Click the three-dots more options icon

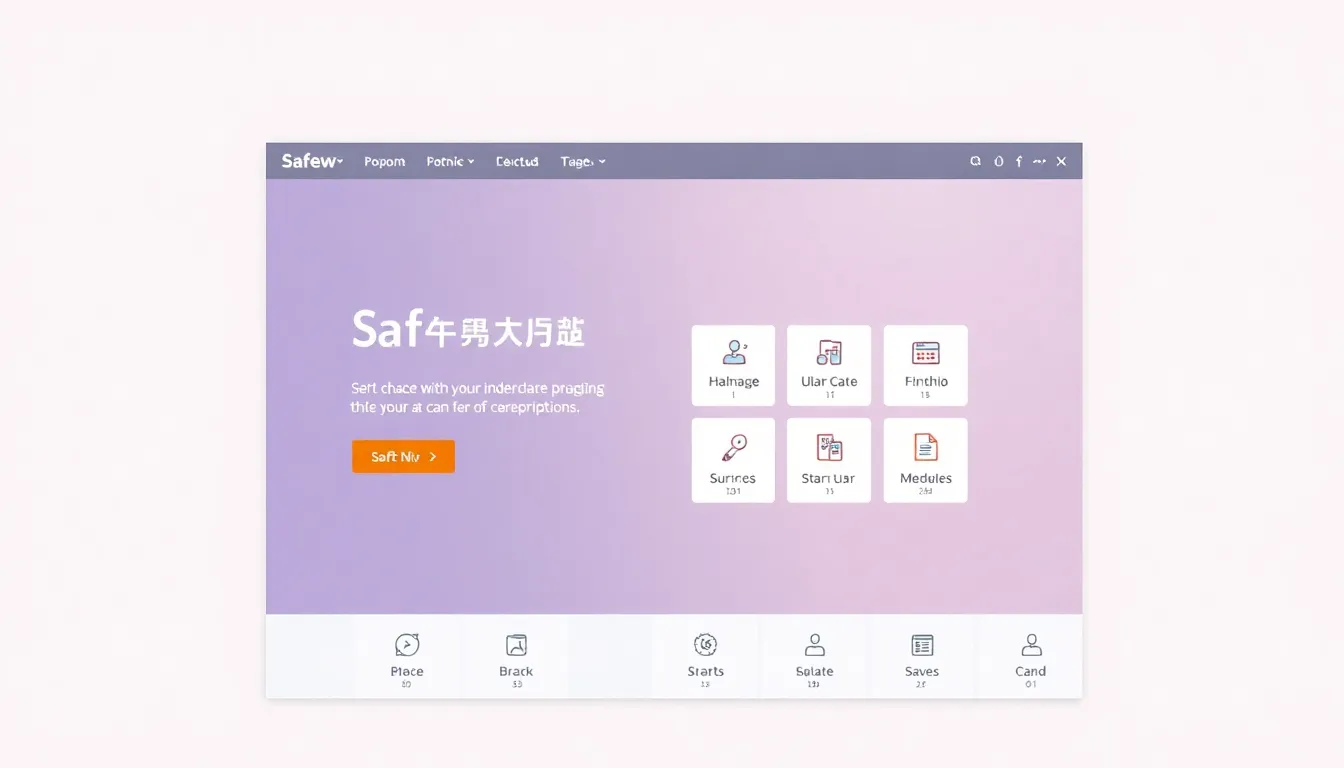tap(1039, 161)
